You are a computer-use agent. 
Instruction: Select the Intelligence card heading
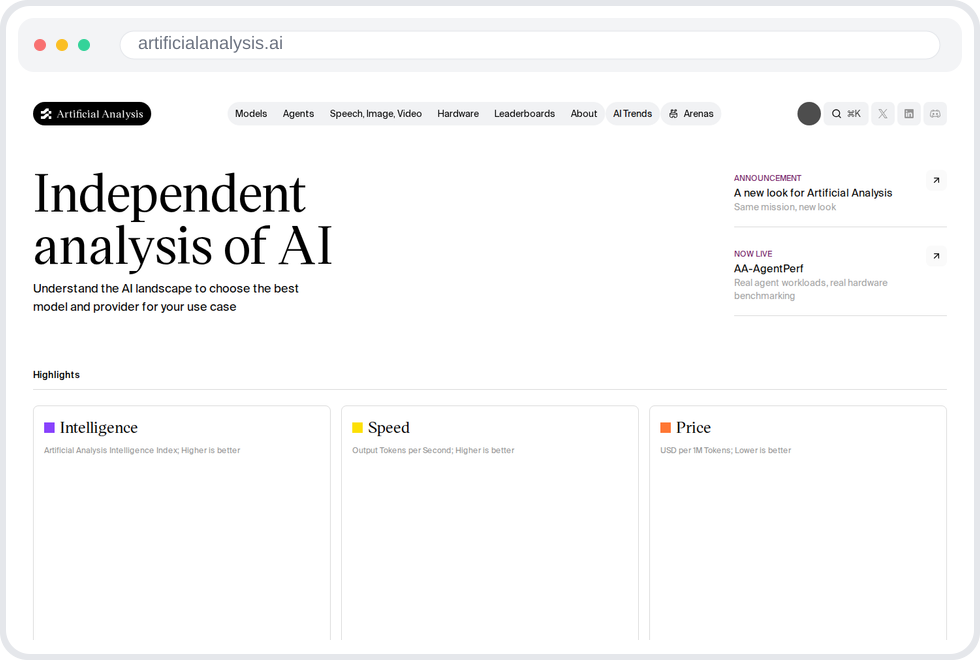coord(99,428)
